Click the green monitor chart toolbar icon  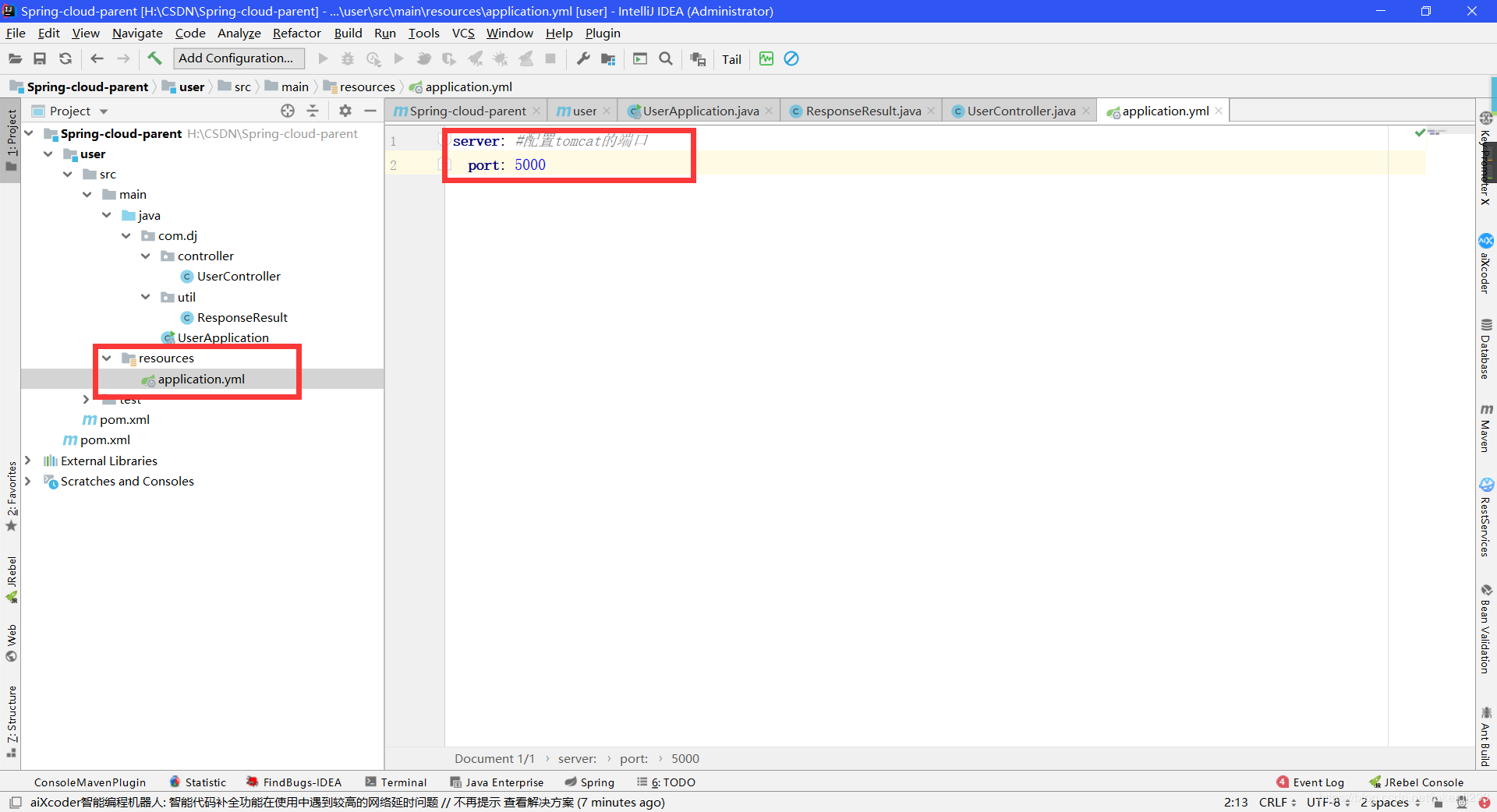click(x=766, y=58)
